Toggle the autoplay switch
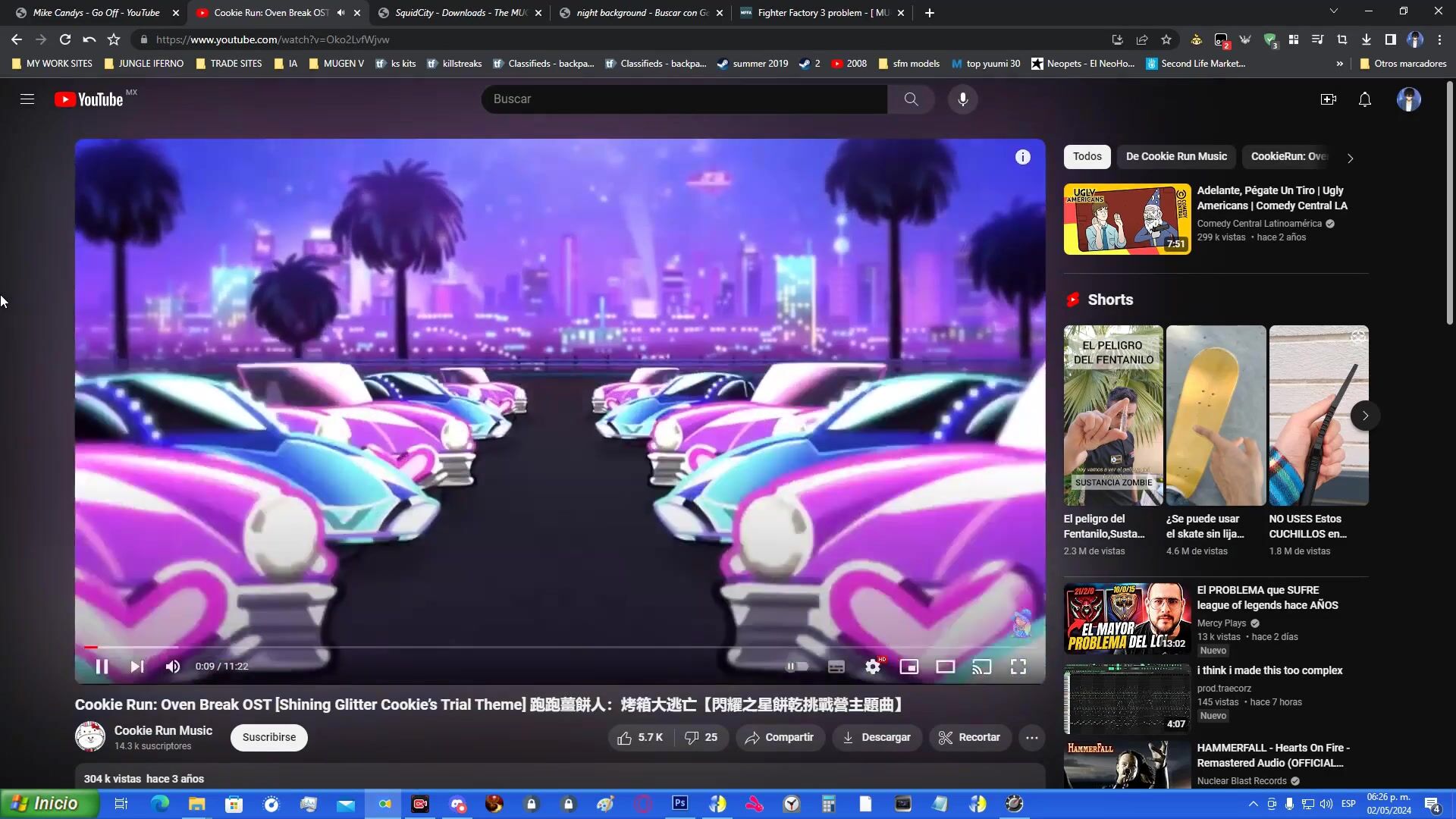Viewport: 1456px width, 819px height. [x=796, y=667]
